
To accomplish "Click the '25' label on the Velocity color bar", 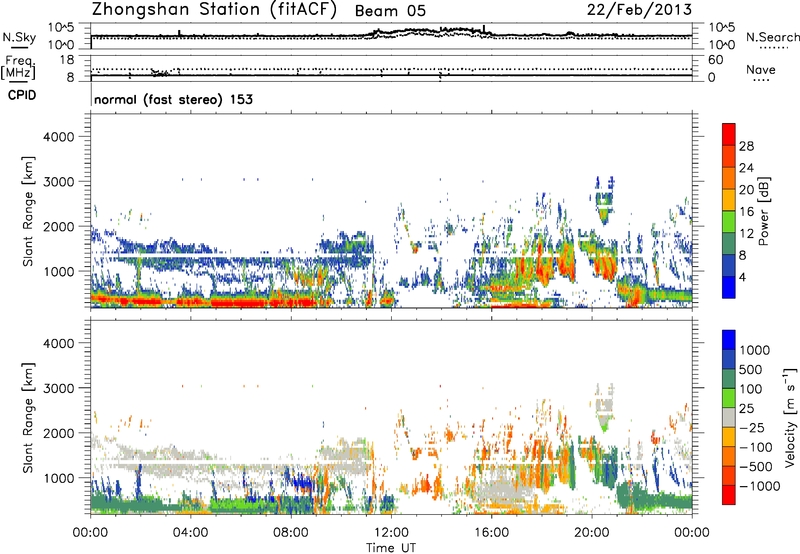I will click(x=746, y=408).
